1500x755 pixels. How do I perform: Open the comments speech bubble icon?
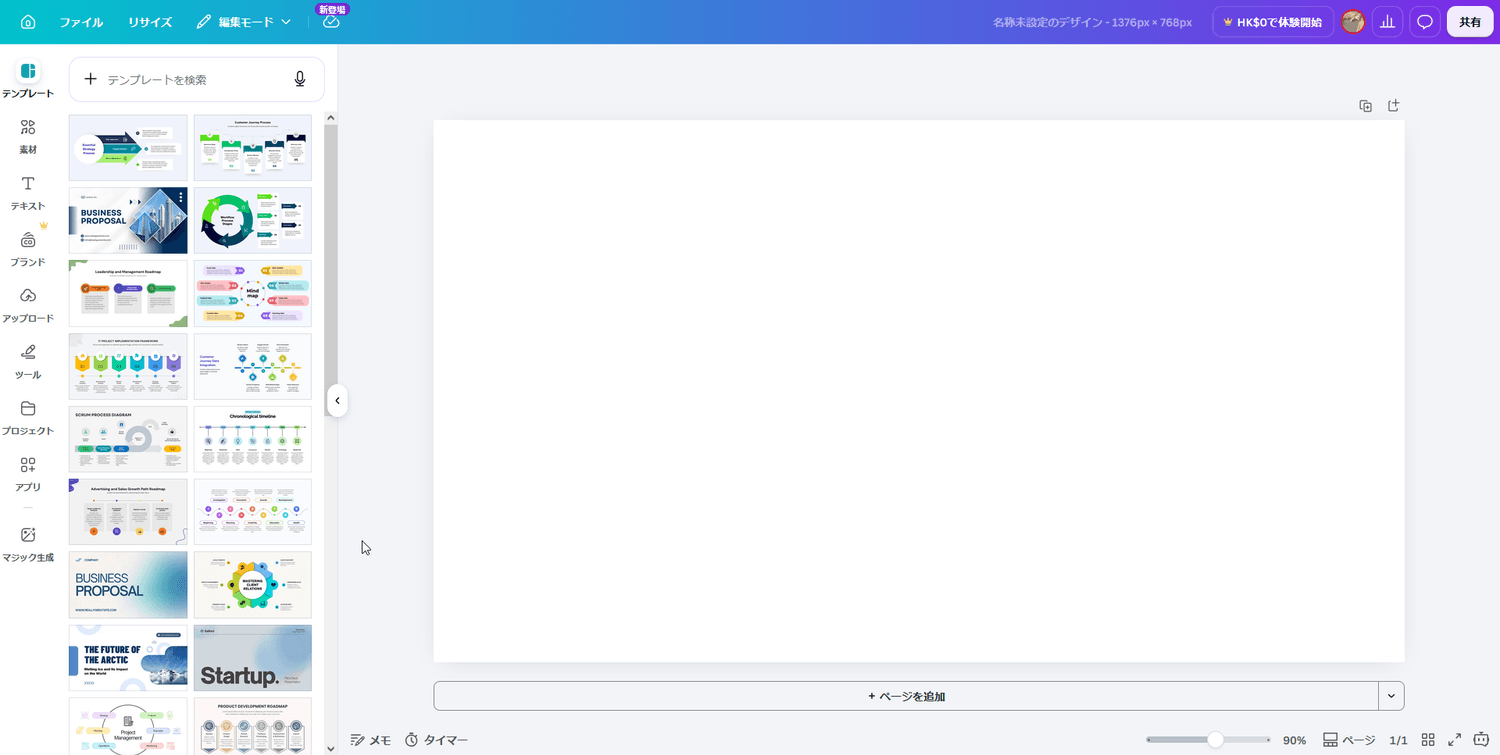[x=1425, y=22]
